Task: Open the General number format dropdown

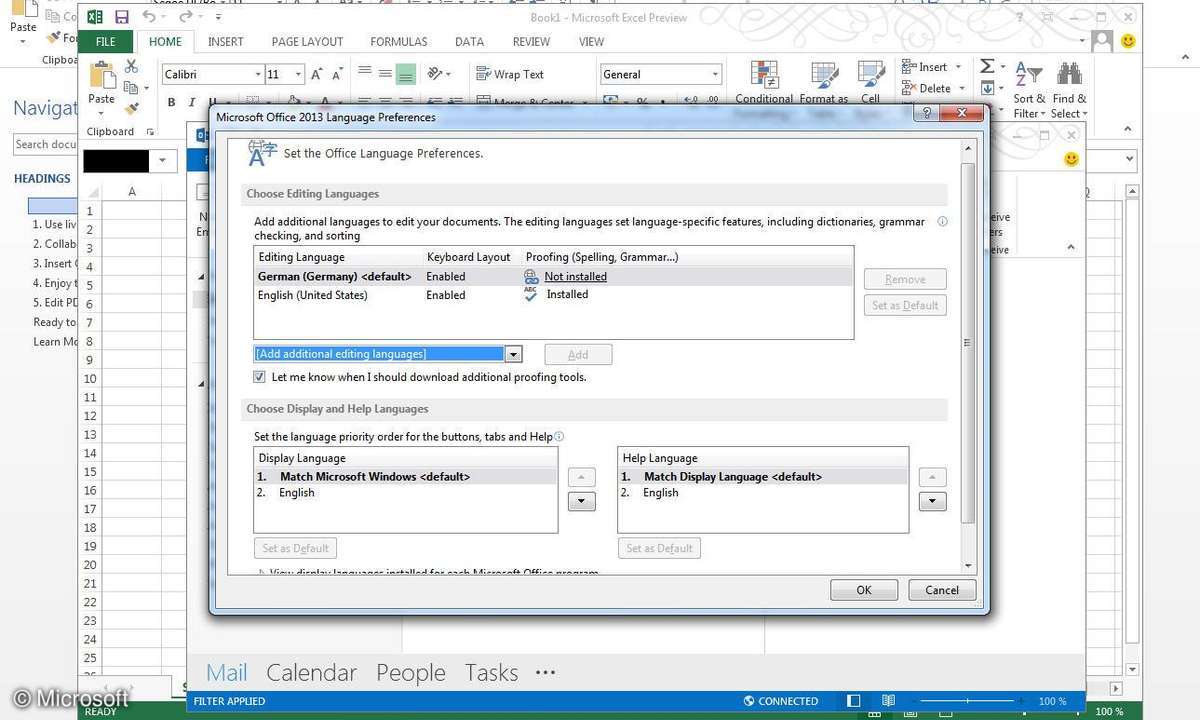Action: click(715, 74)
